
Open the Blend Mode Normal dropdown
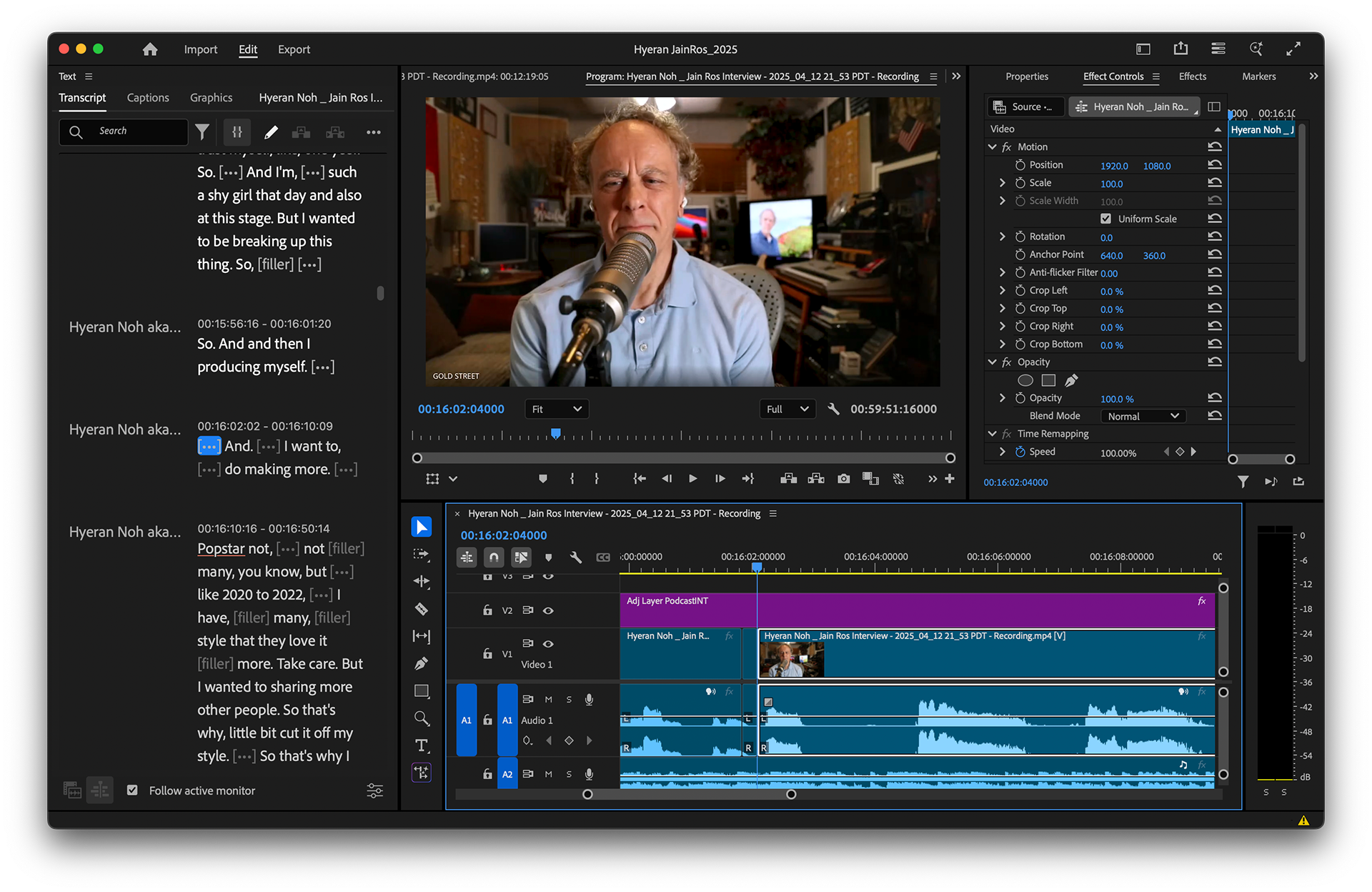(x=1143, y=416)
